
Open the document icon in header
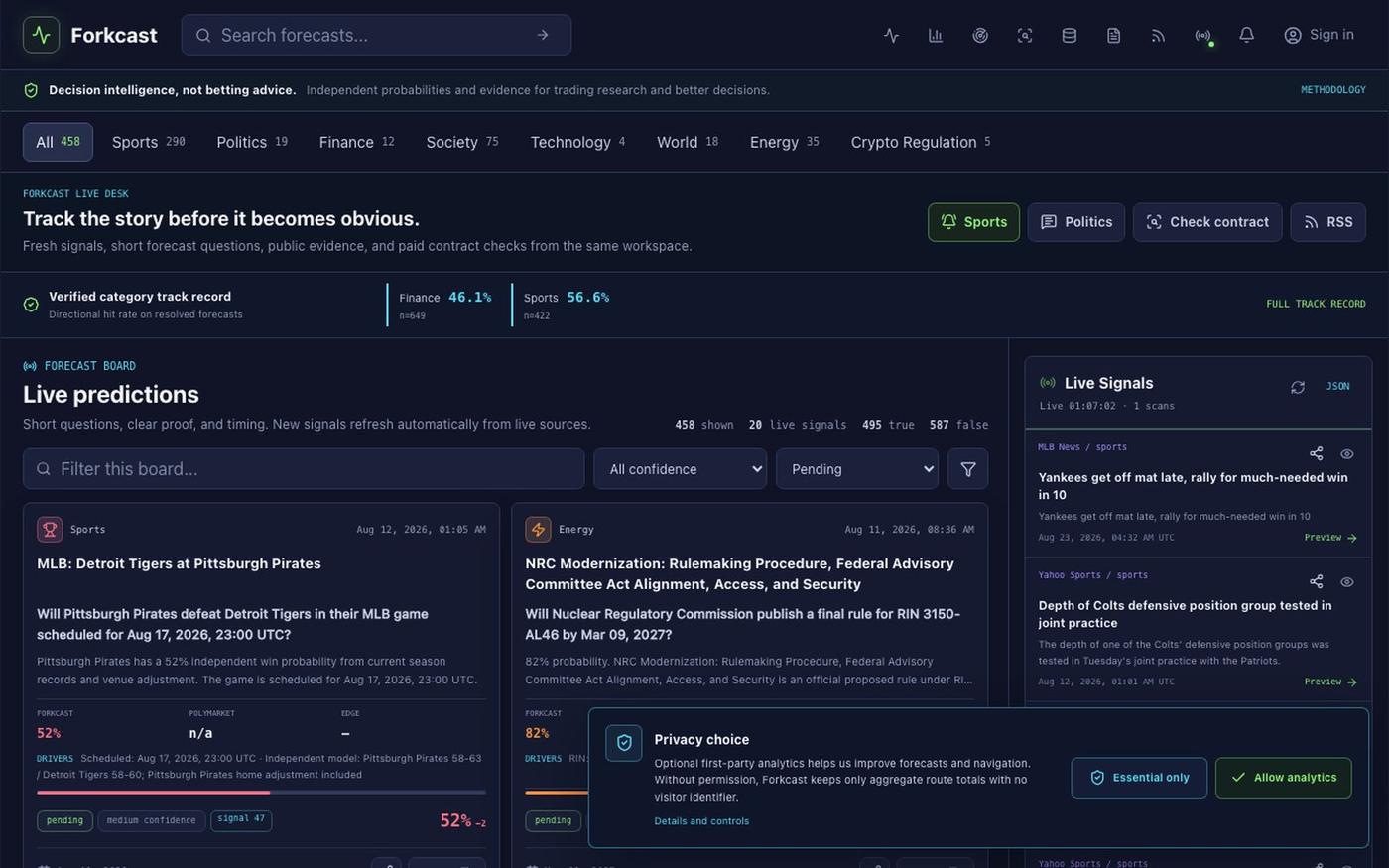pyautogui.click(x=1113, y=35)
